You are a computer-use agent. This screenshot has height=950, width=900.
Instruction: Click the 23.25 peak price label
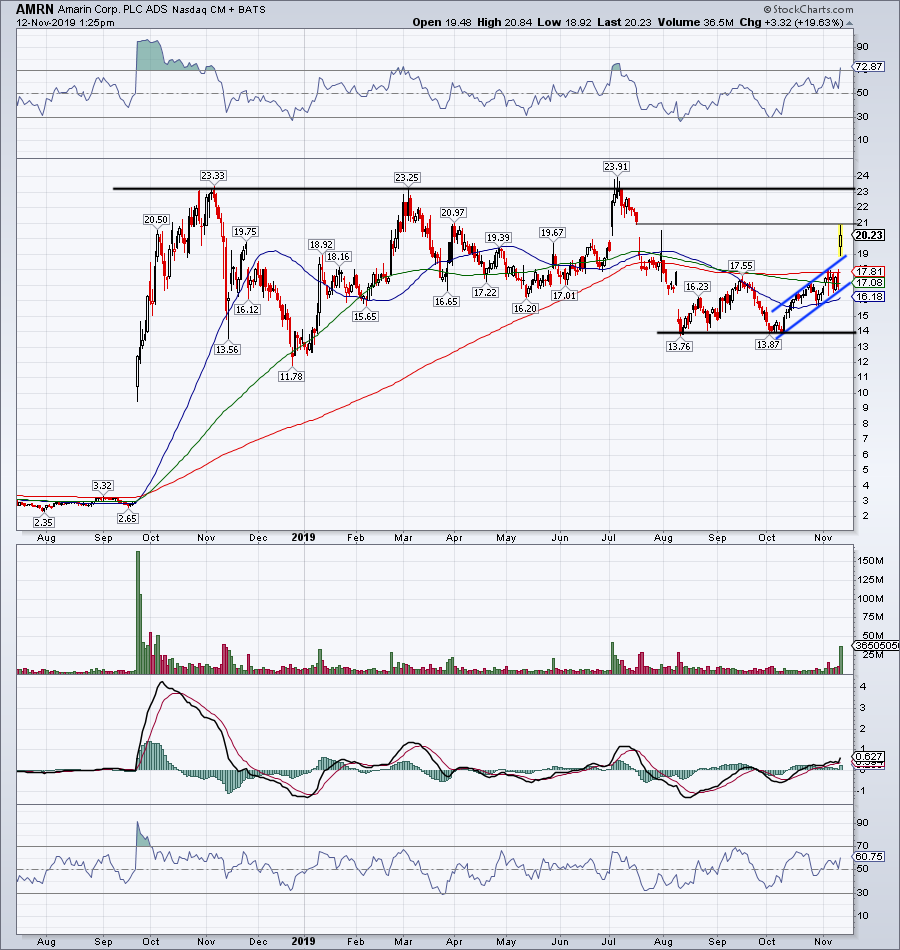click(407, 178)
